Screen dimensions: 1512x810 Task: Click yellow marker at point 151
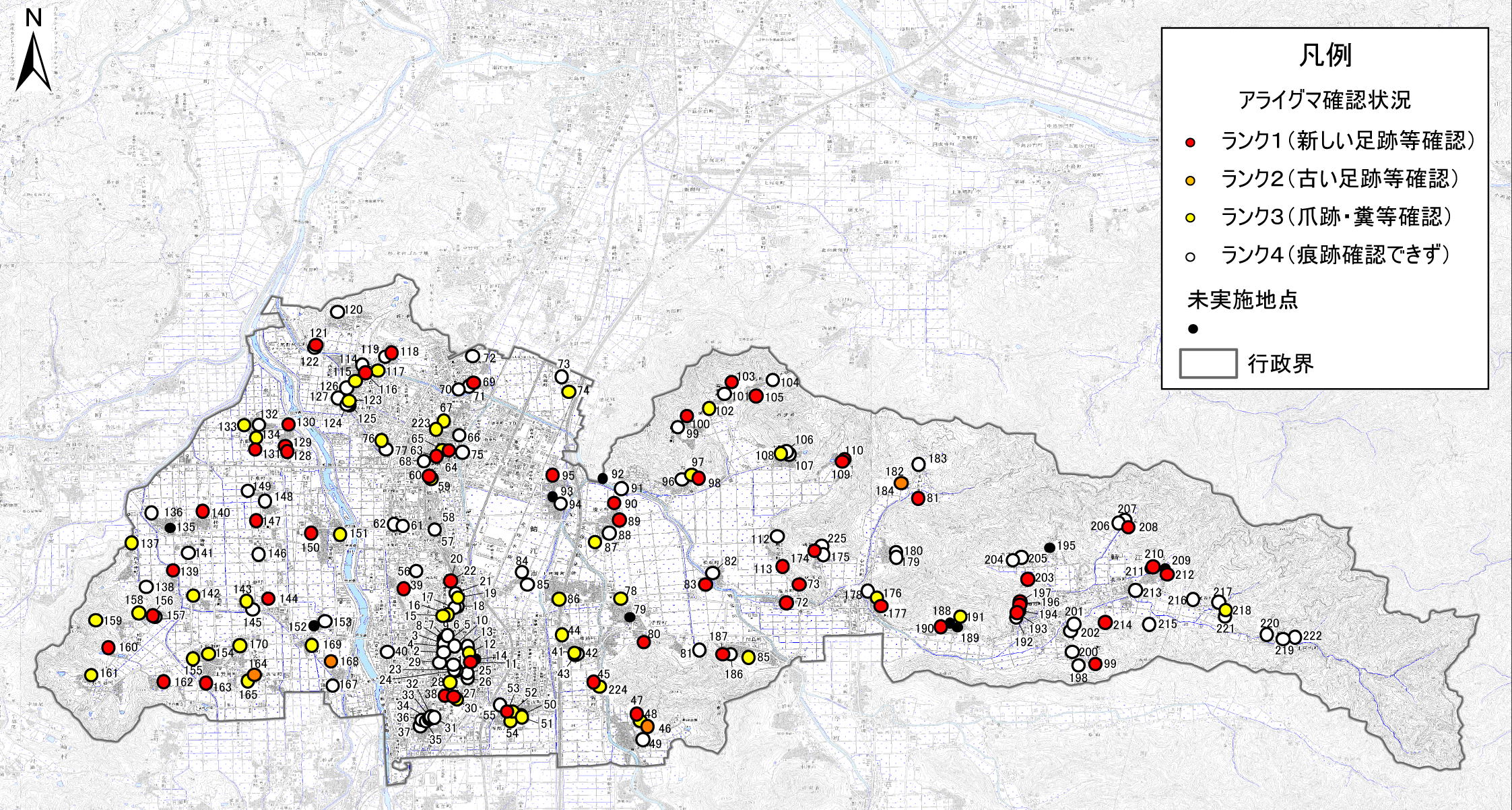pos(340,534)
